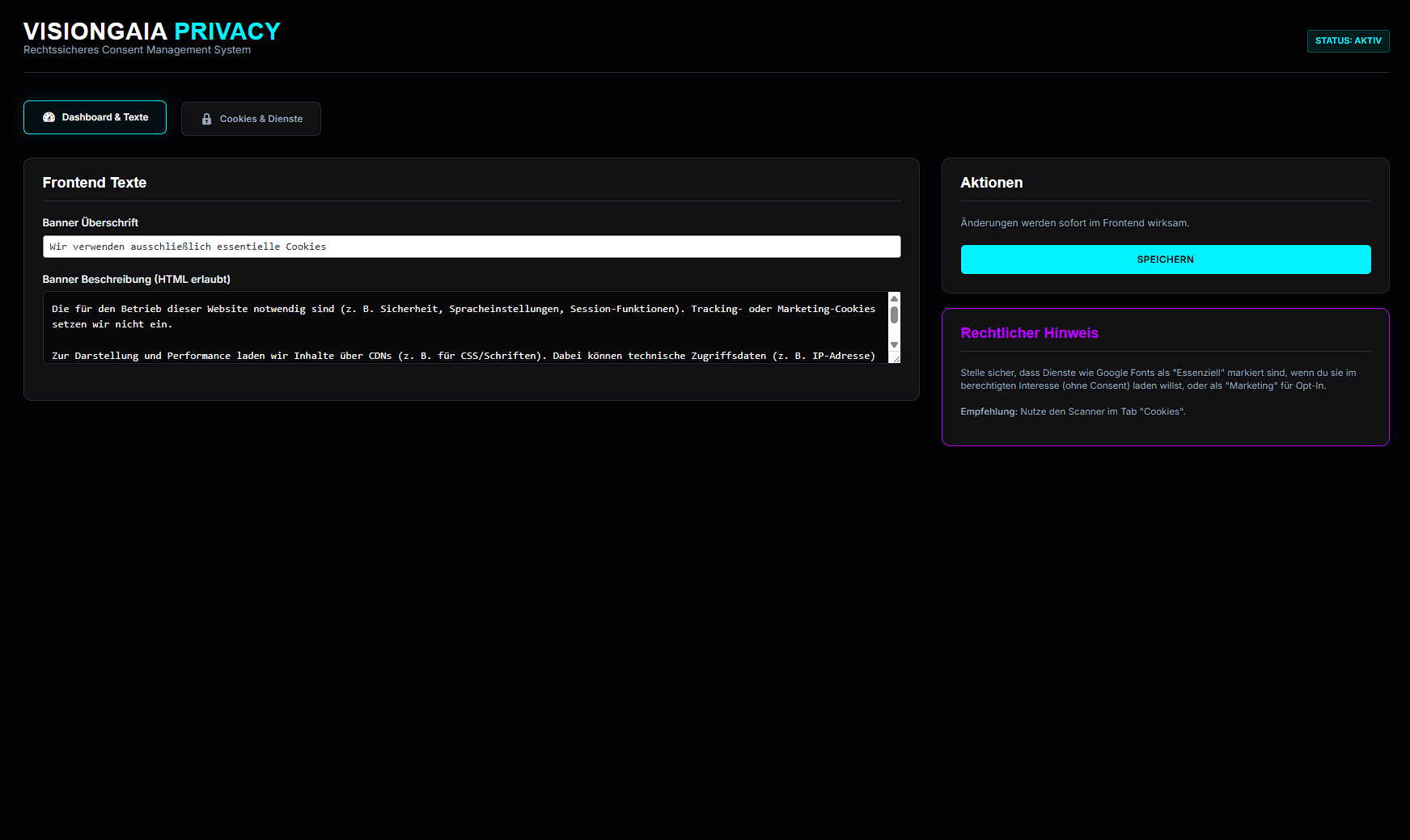Switch to the Cookies & Dienste tab

[251, 119]
